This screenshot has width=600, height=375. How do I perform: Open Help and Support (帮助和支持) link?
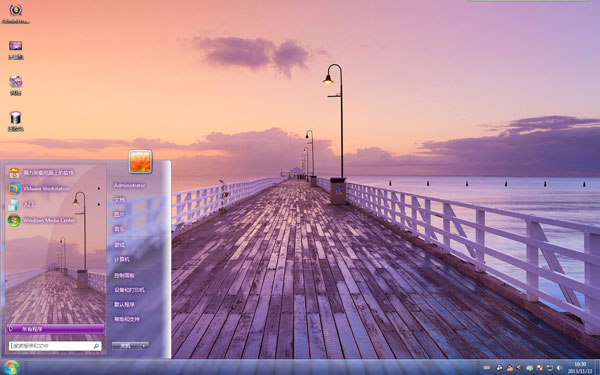coord(127,319)
